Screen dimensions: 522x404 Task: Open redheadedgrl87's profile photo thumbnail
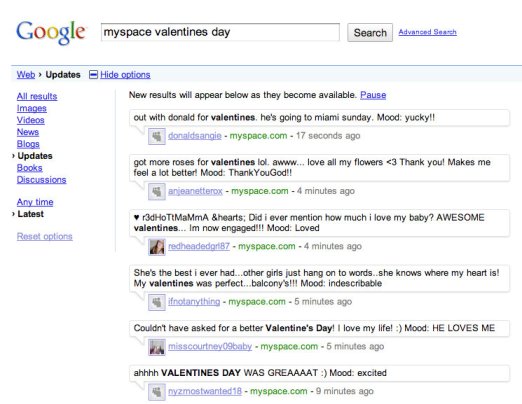pyautogui.click(x=157, y=247)
